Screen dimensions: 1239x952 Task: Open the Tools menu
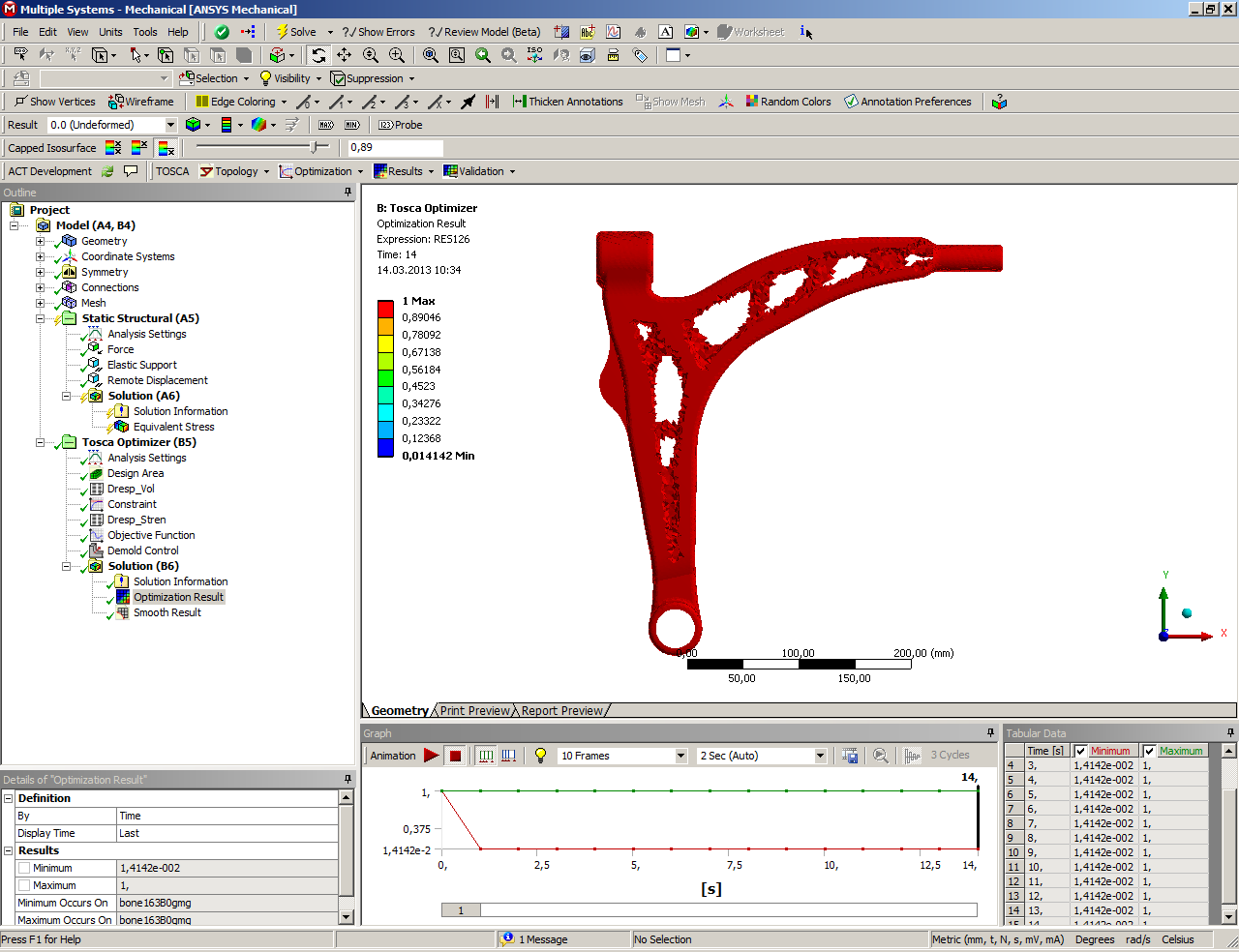[145, 32]
